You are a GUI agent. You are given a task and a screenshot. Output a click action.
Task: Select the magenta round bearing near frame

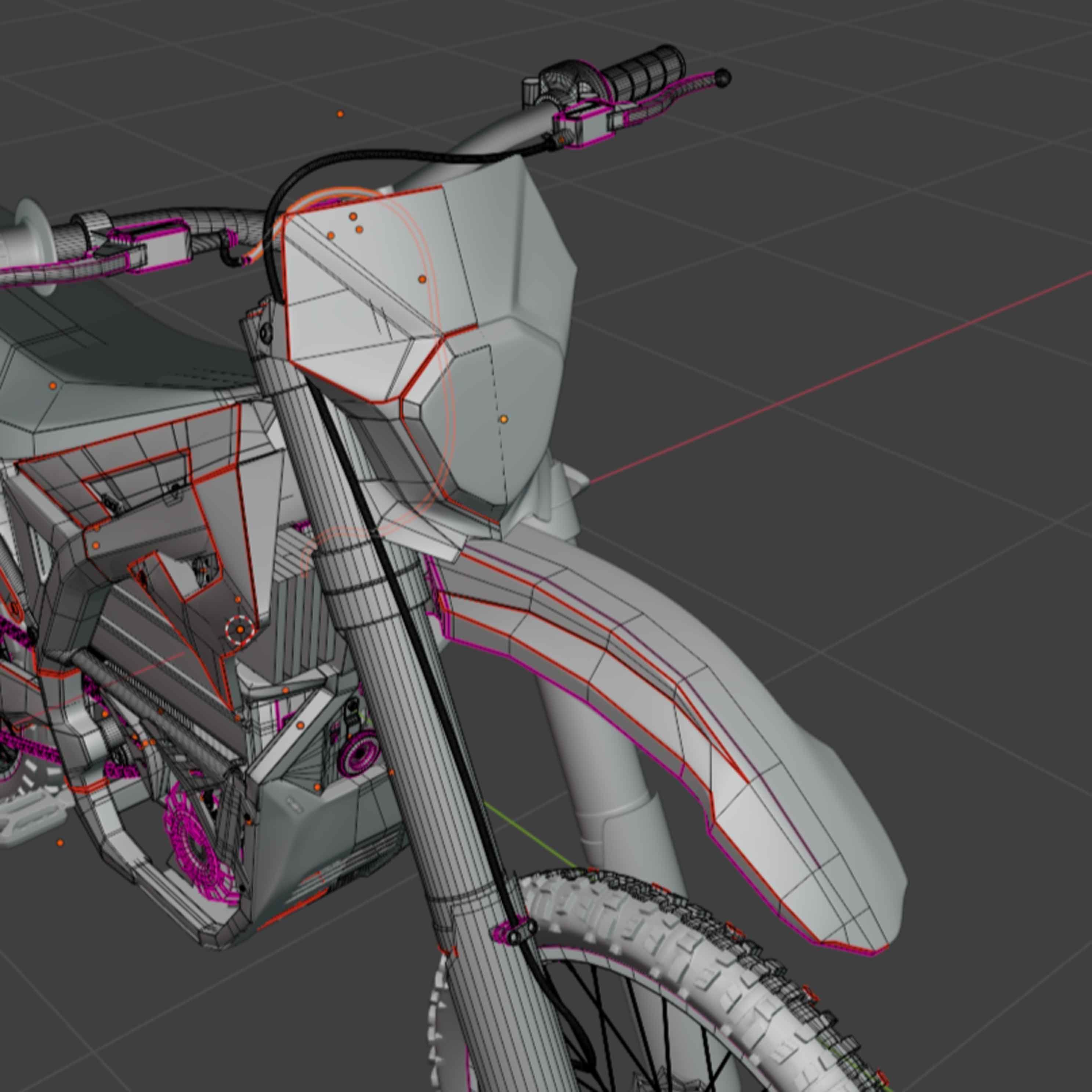pos(359,753)
